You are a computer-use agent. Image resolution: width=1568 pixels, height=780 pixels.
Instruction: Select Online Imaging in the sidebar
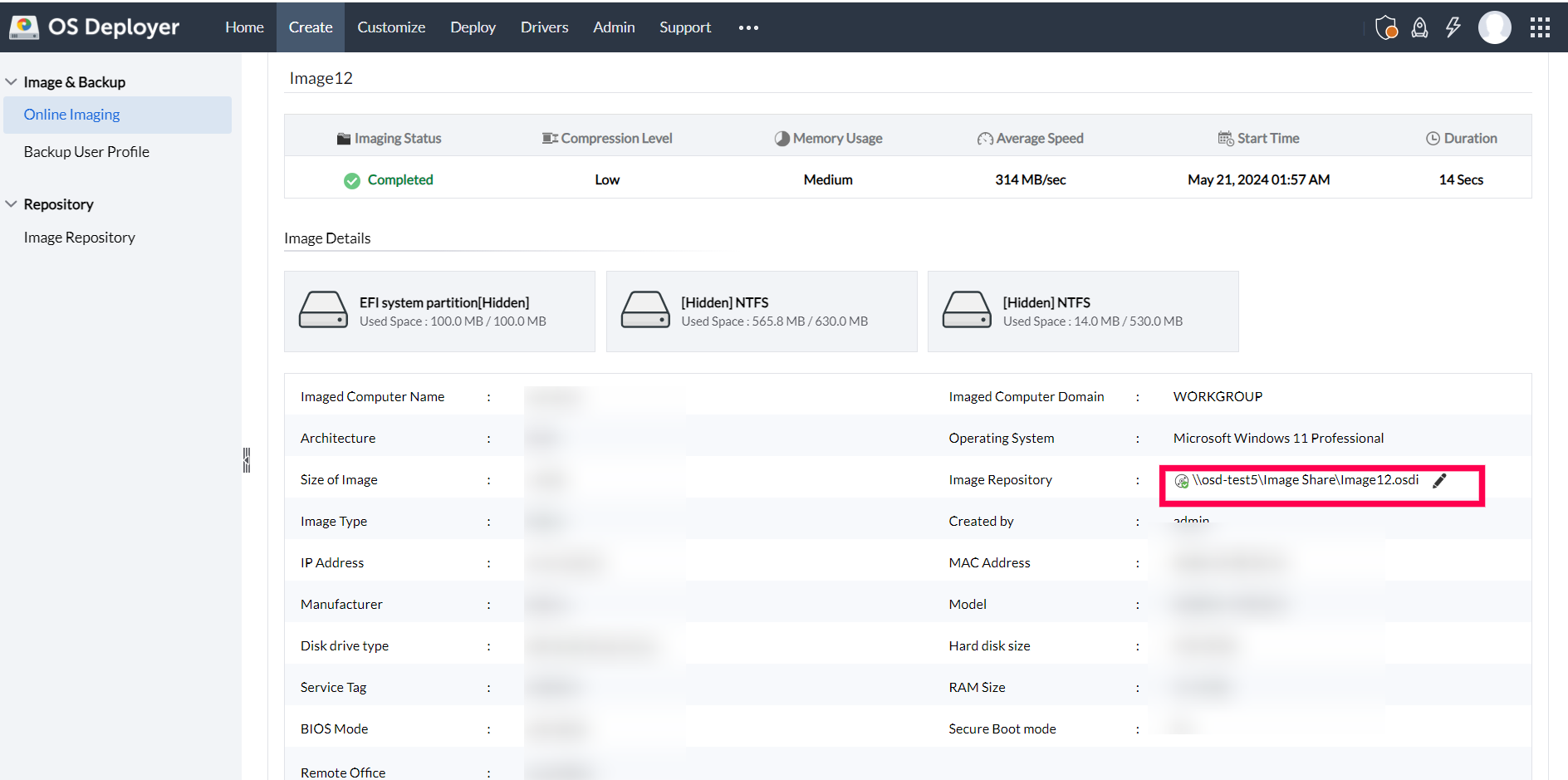pyautogui.click(x=72, y=114)
